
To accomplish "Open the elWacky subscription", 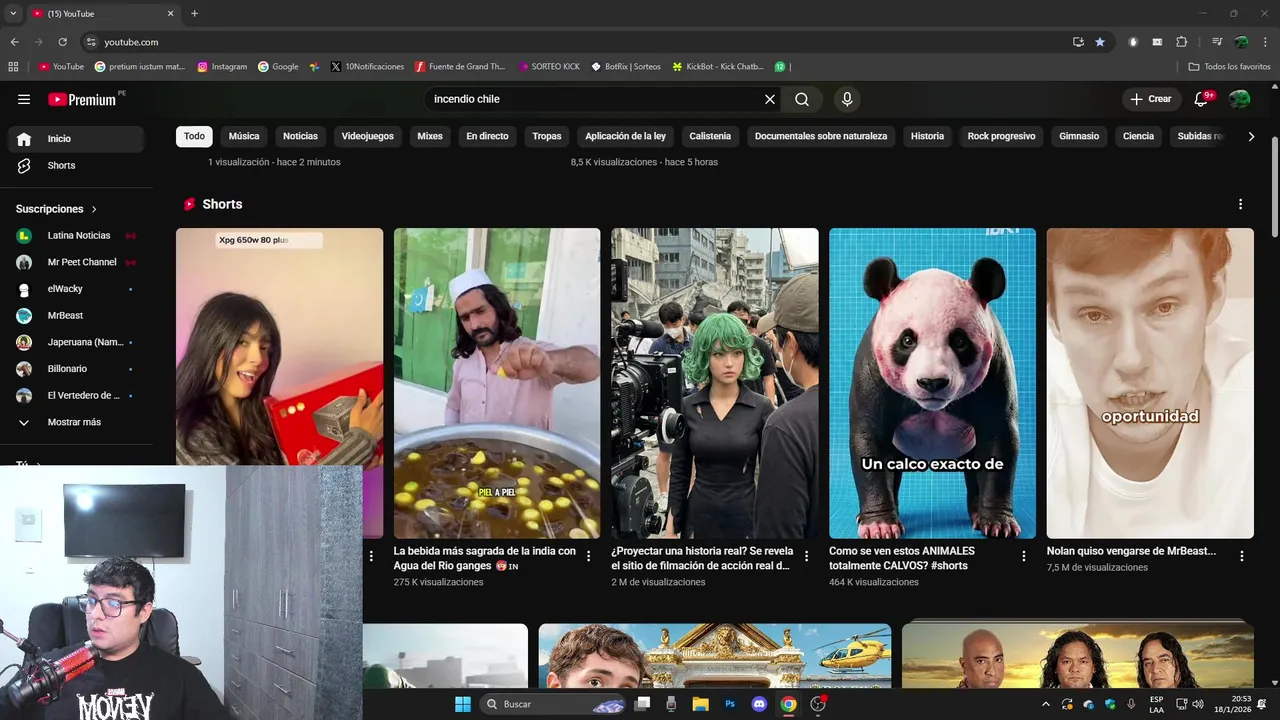I will [76, 289].
